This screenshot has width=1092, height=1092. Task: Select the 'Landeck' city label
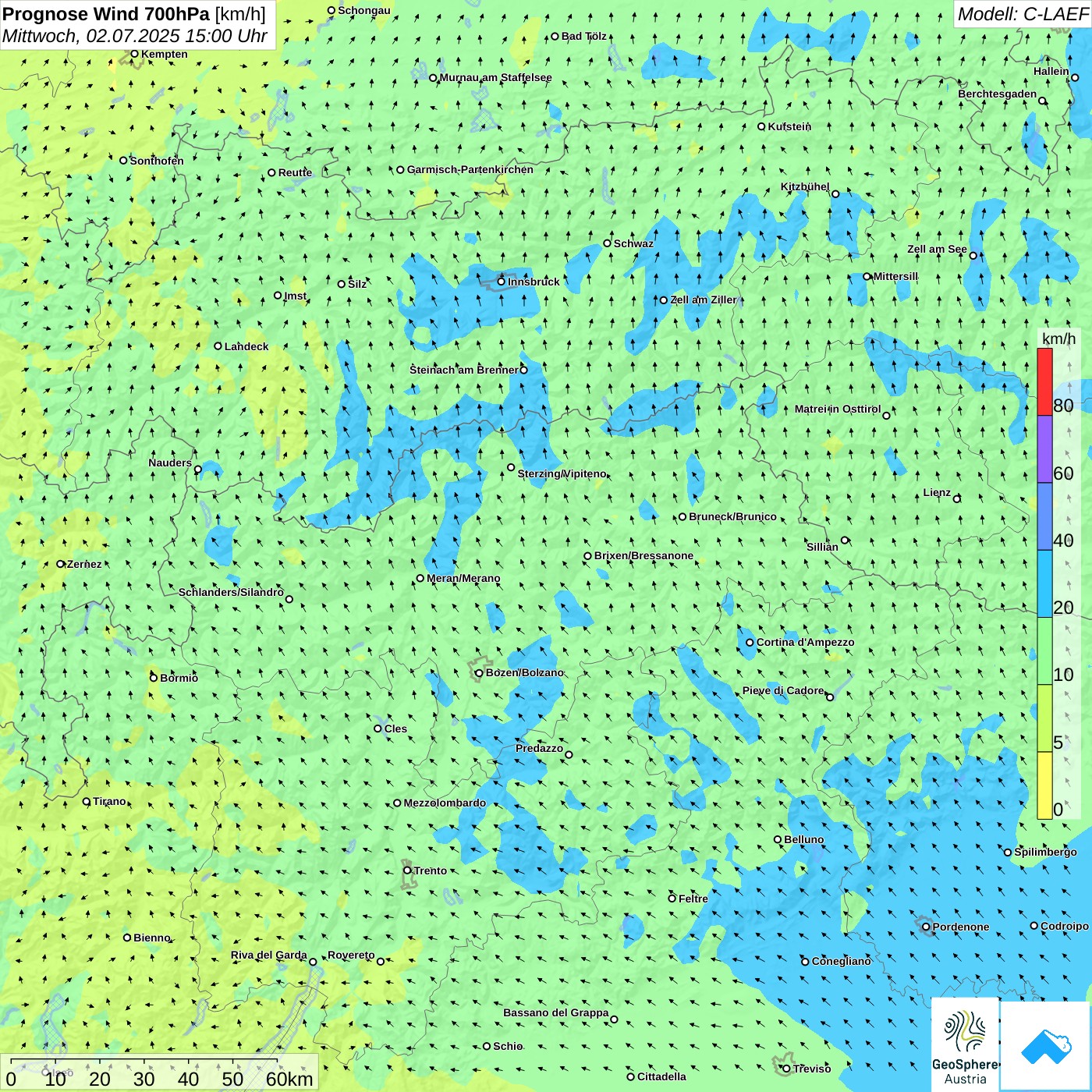tap(246, 346)
